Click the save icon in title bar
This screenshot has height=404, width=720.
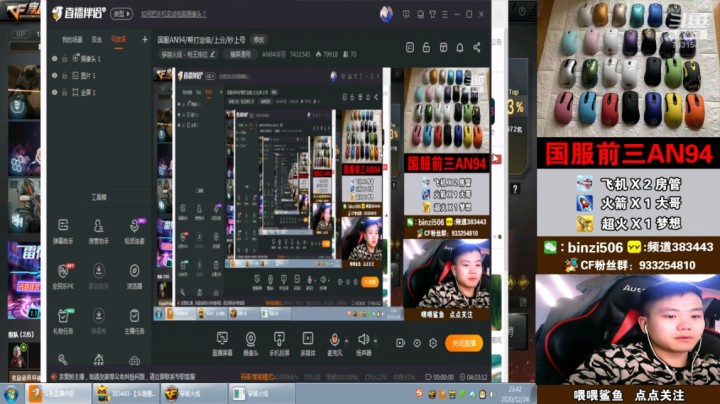pos(420,15)
